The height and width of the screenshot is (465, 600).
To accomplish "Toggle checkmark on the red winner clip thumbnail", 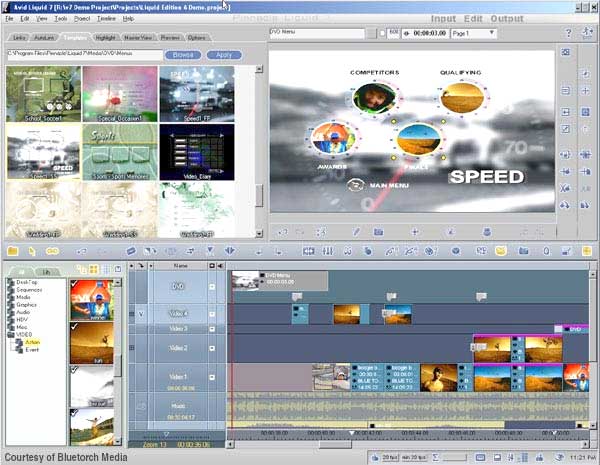I will [x=75, y=284].
